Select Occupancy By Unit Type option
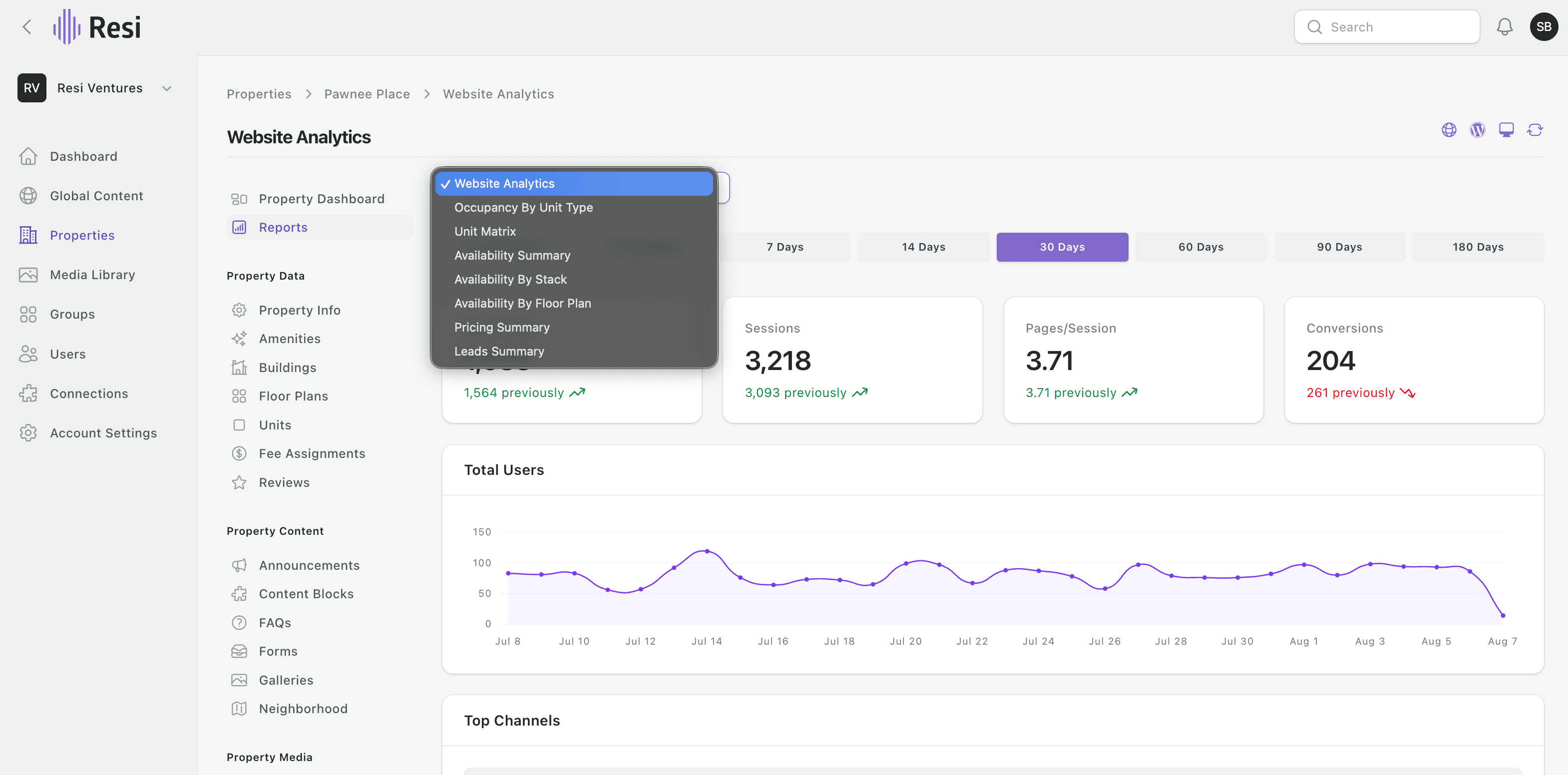Image resolution: width=1568 pixels, height=775 pixels. point(574,208)
